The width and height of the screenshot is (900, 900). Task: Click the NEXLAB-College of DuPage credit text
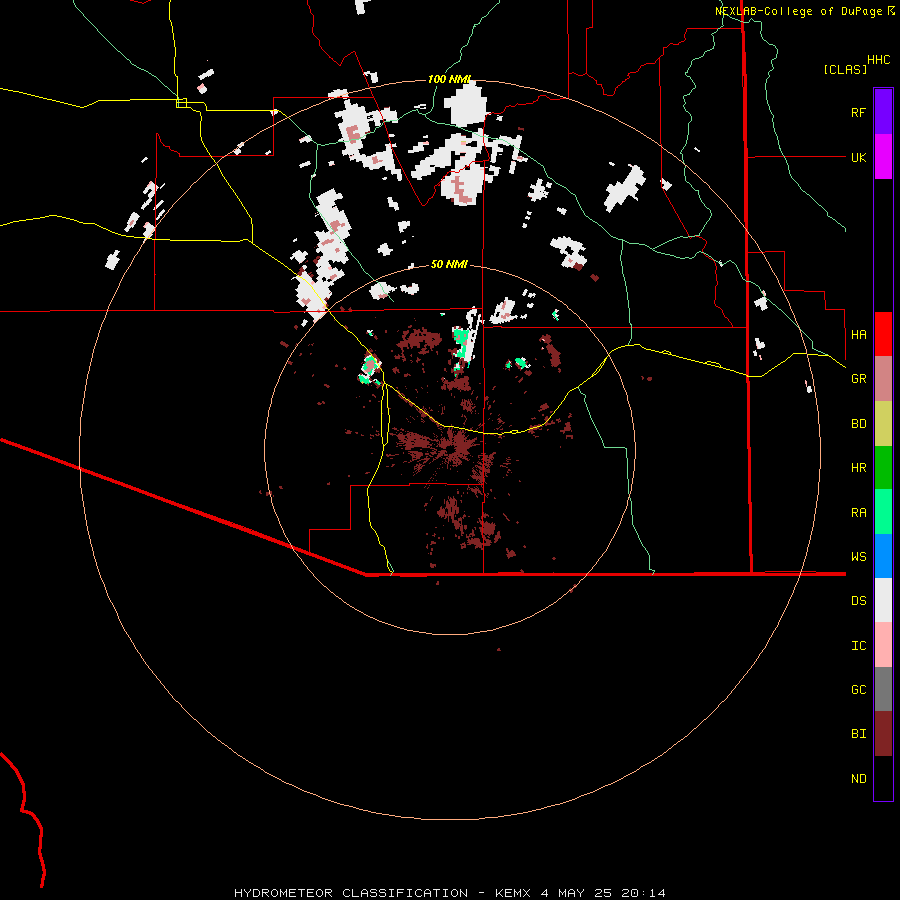[x=798, y=11]
